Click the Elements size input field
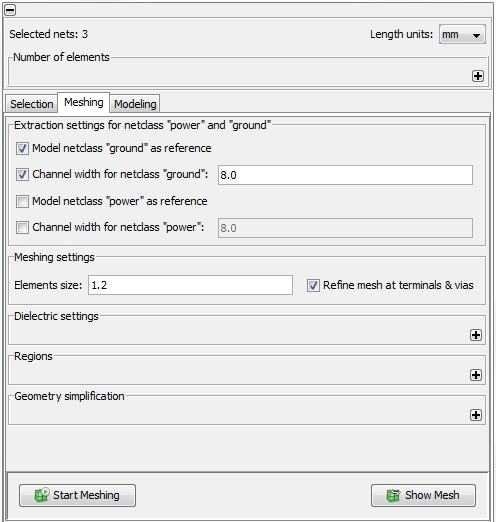 (x=190, y=285)
